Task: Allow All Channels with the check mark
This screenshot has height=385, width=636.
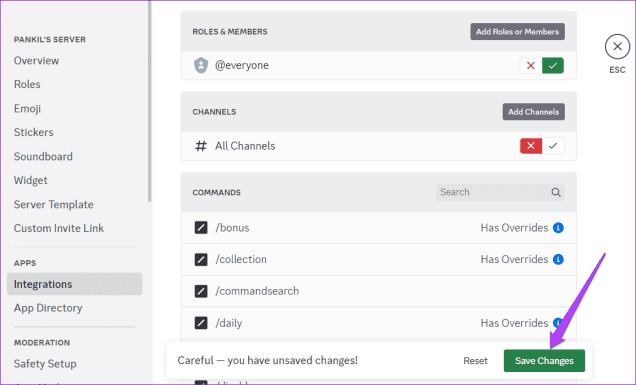Action: pyautogui.click(x=553, y=146)
